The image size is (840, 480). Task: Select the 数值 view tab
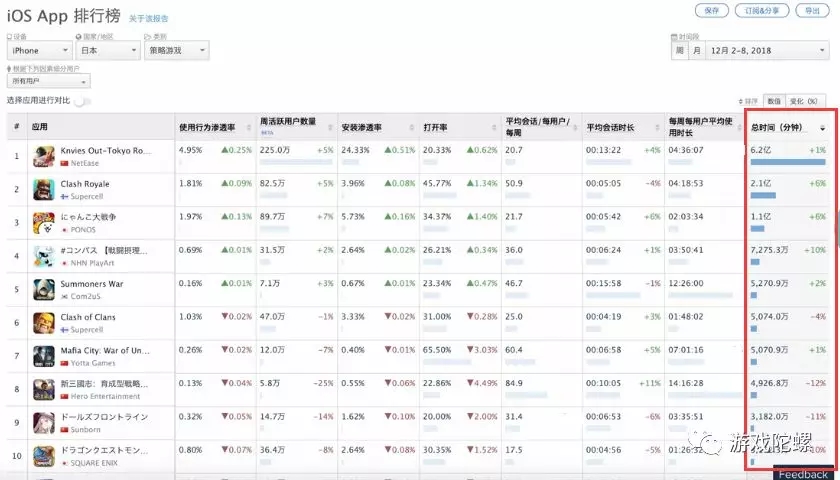[774, 101]
